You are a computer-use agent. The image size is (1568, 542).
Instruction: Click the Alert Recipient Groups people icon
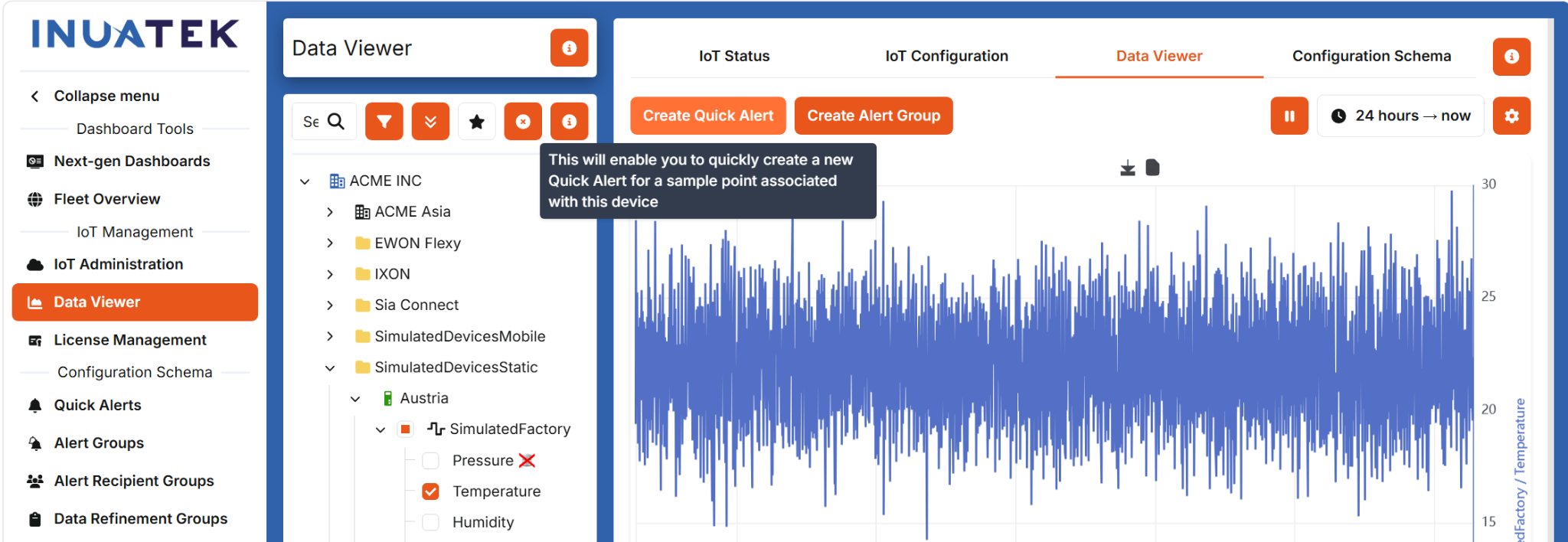click(35, 481)
